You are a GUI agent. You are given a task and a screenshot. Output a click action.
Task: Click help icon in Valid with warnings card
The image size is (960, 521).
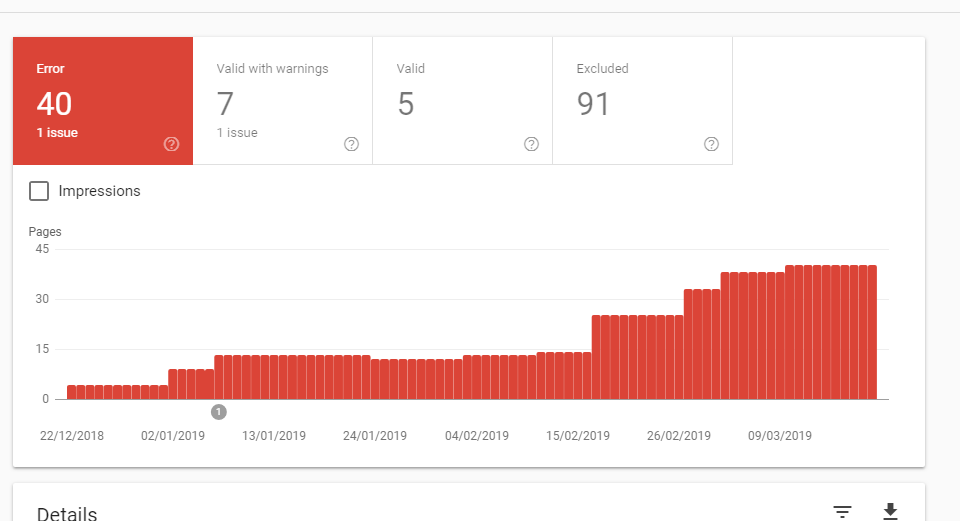(x=351, y=144)
